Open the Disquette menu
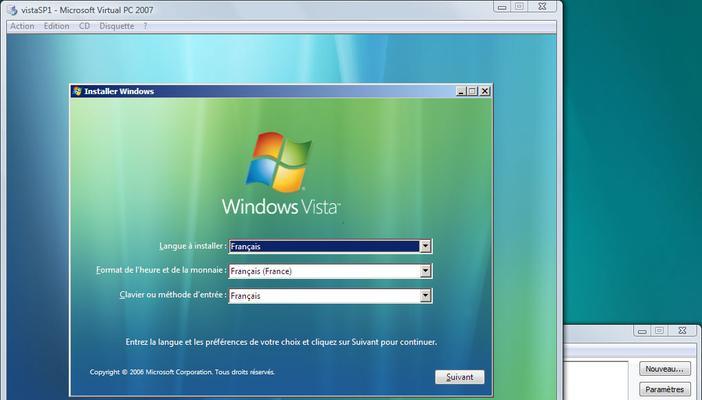702x400 pixels. tap(116, 26)
